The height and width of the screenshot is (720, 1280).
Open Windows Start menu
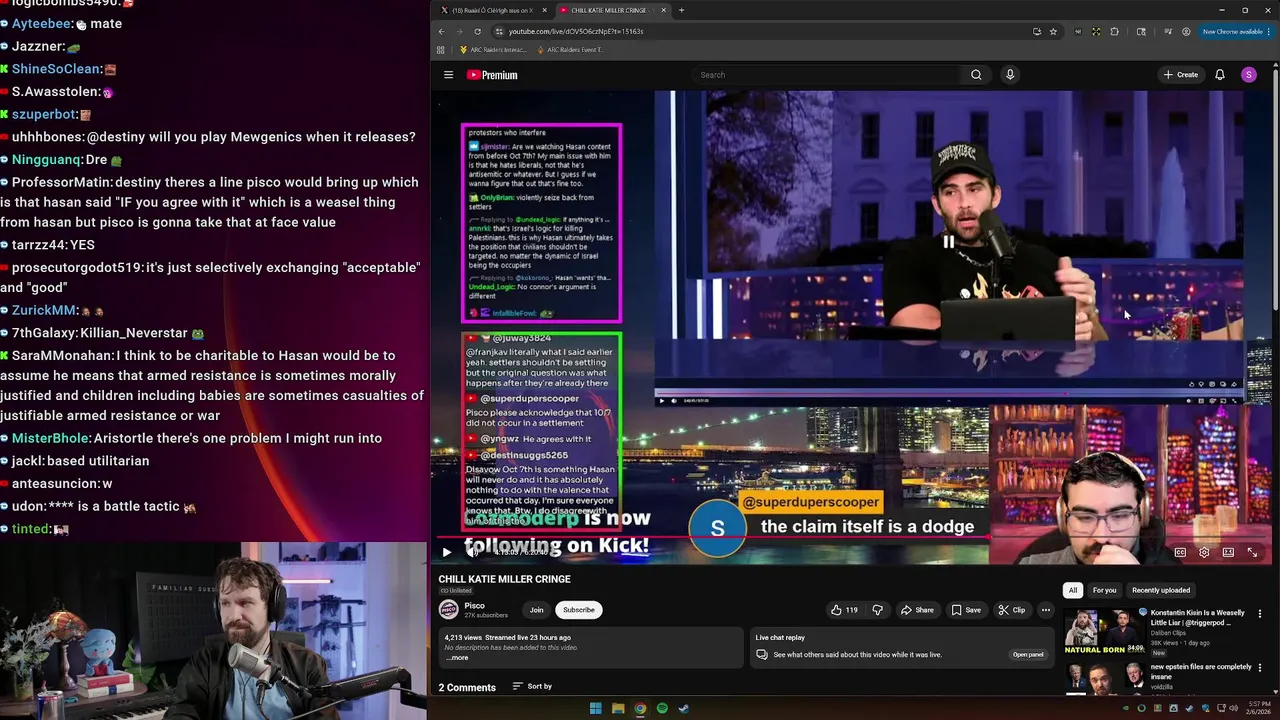point(595,709)
